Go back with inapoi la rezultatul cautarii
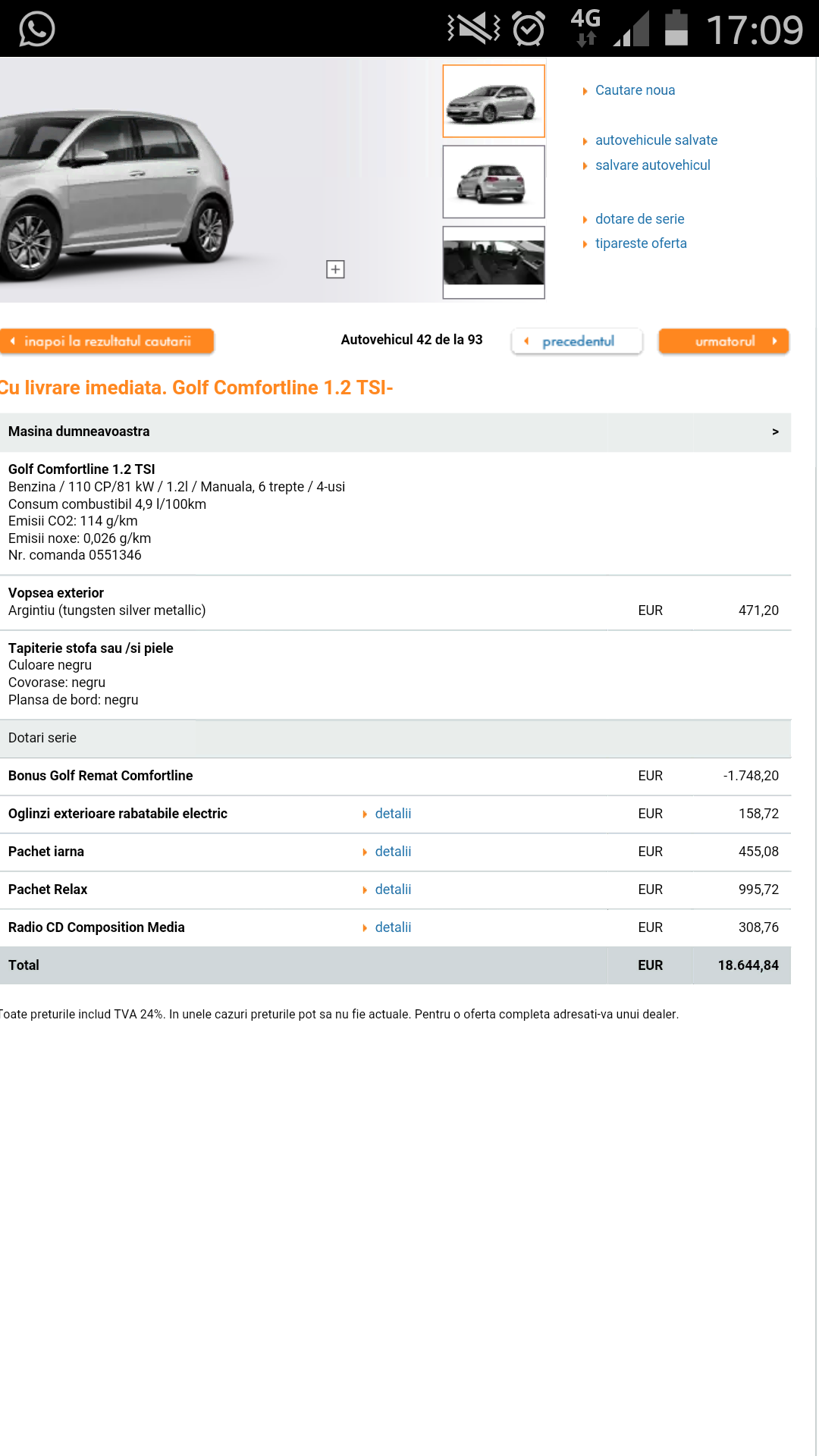The image size is (819, 1456). (107, 341)
